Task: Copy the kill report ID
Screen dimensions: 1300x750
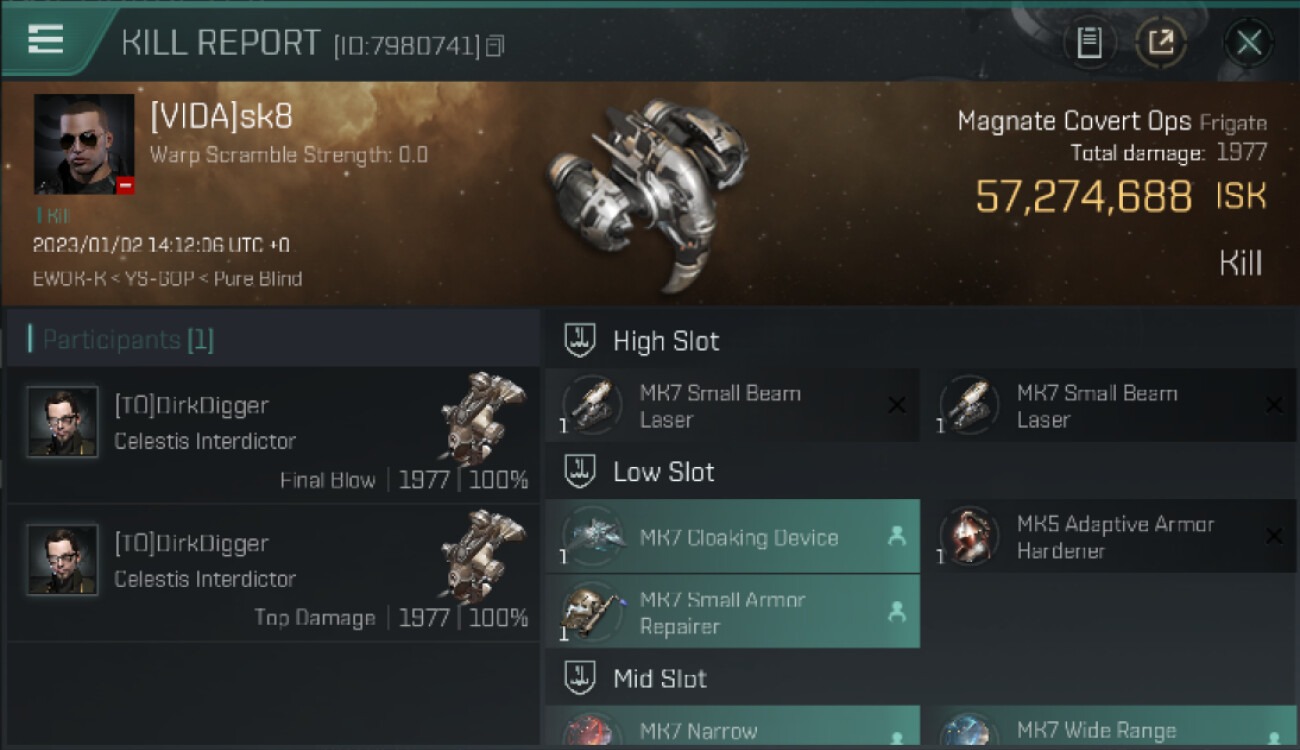Action: (495, 46)
